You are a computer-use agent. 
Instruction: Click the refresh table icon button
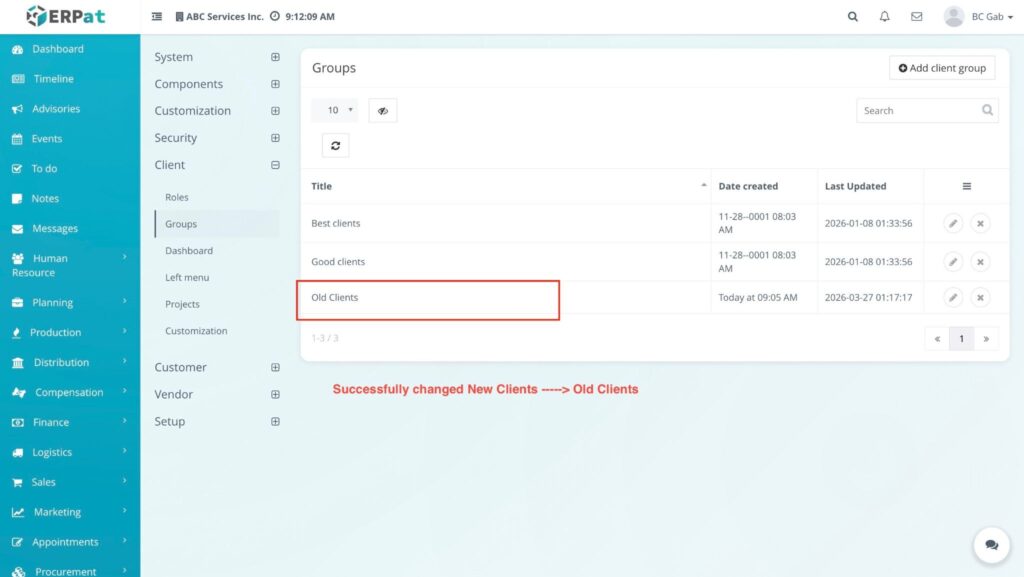pos(335,145)
